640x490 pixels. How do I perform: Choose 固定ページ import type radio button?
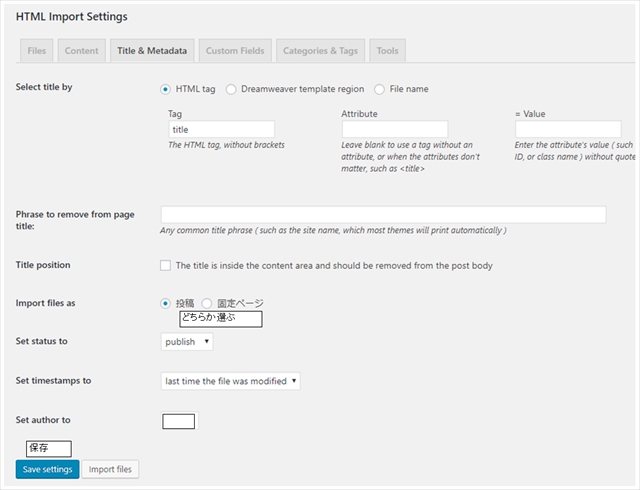(x=207, y=303)
